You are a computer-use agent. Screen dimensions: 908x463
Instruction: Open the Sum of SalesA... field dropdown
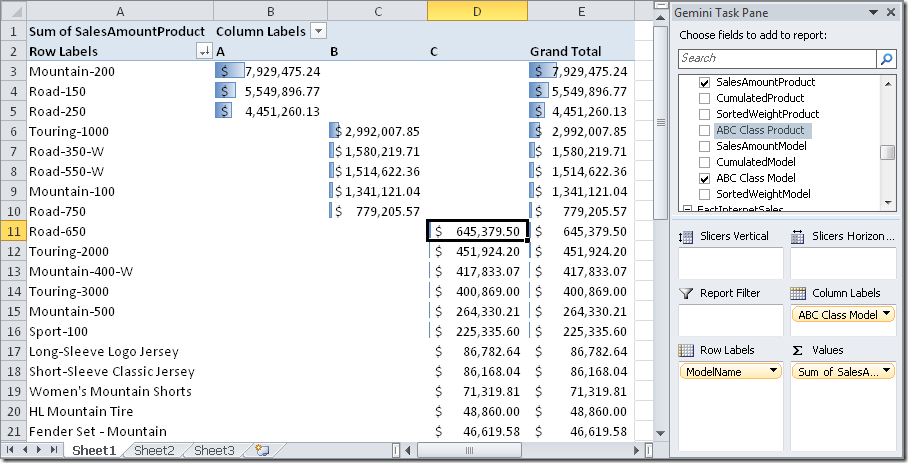pos(886,371)
